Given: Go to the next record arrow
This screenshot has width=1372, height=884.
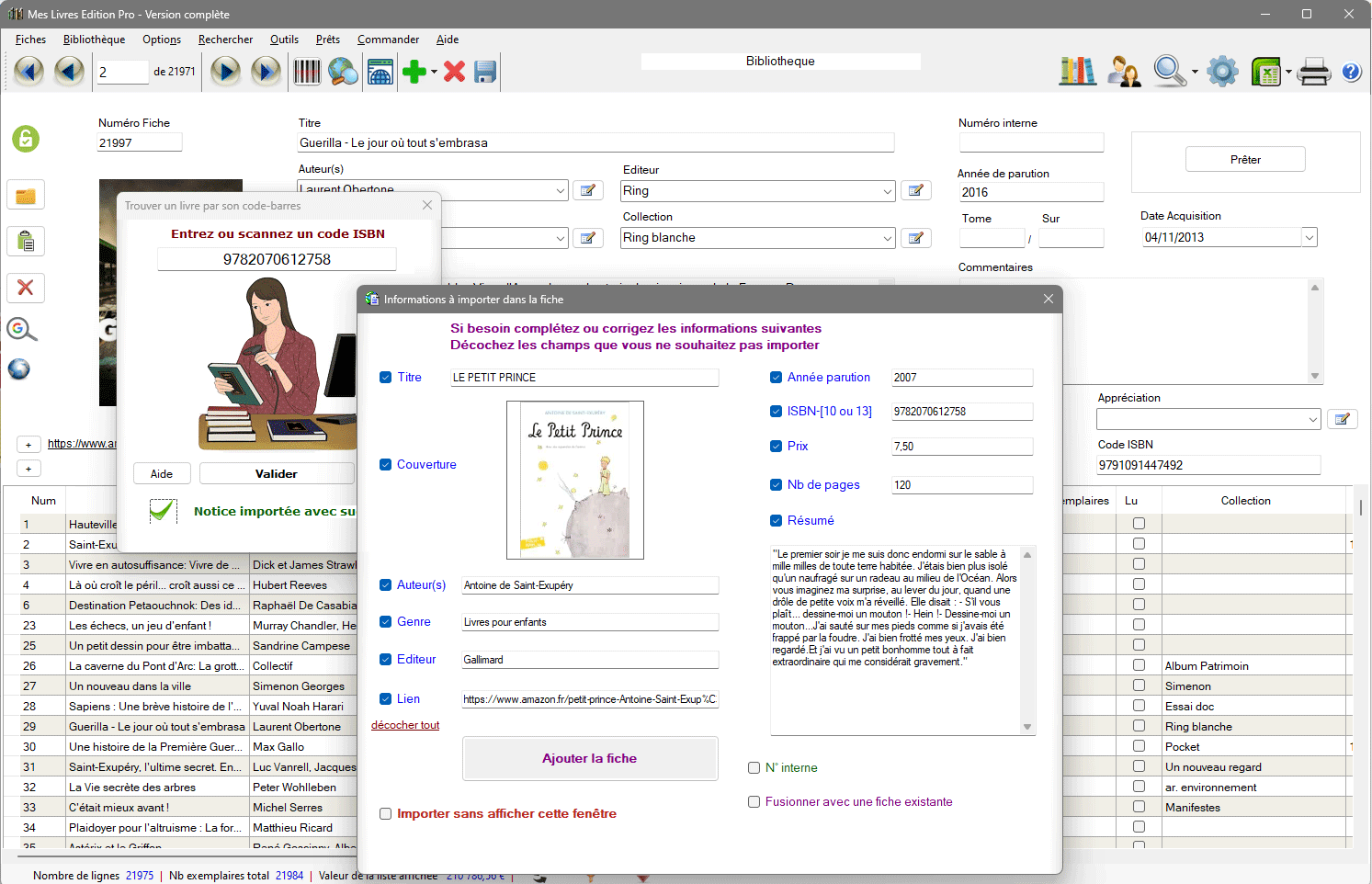Looking at the screenshot, I should 225,71.
